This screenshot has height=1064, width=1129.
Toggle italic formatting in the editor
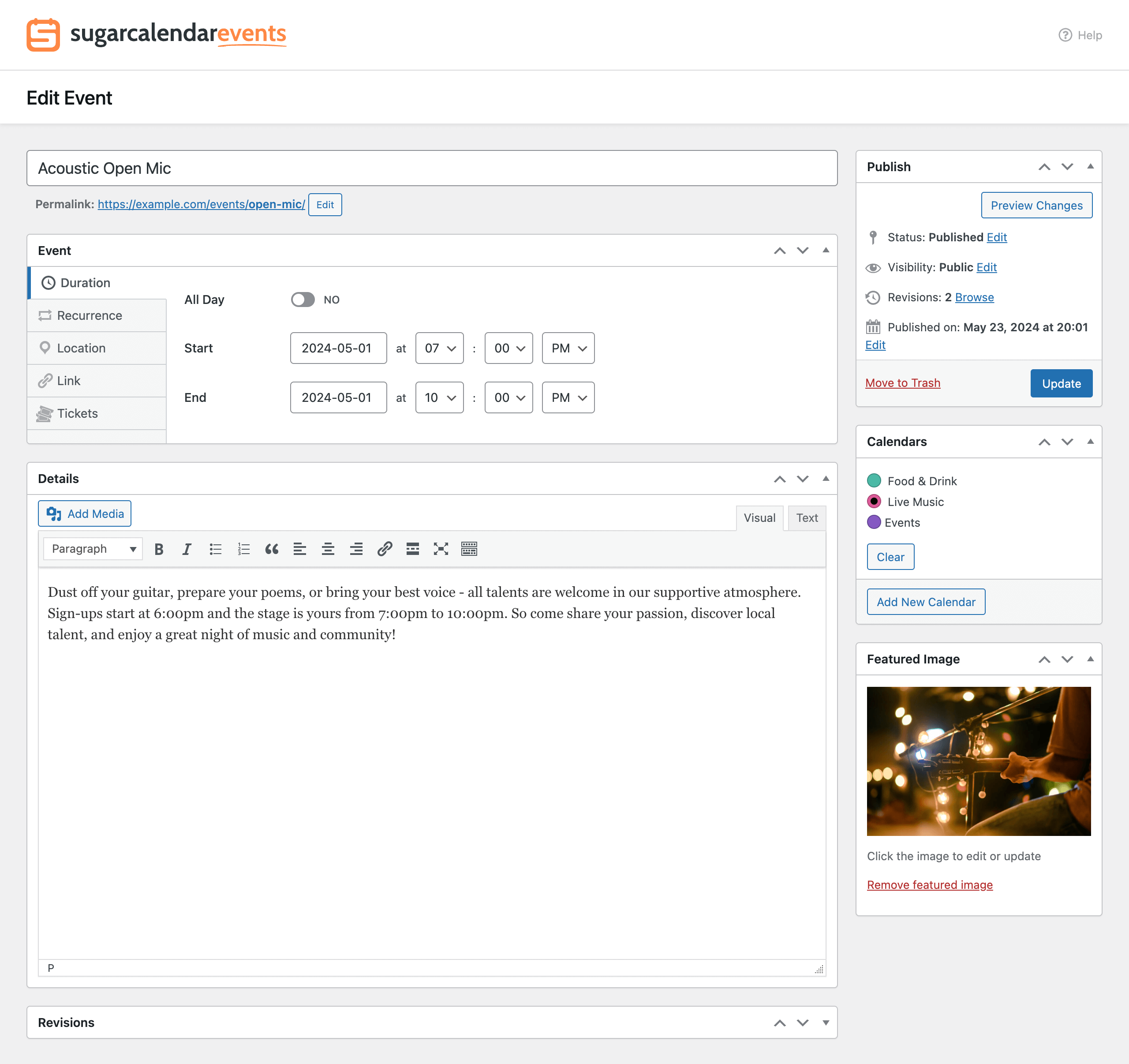pyautogui.click(x=187, y=549)
